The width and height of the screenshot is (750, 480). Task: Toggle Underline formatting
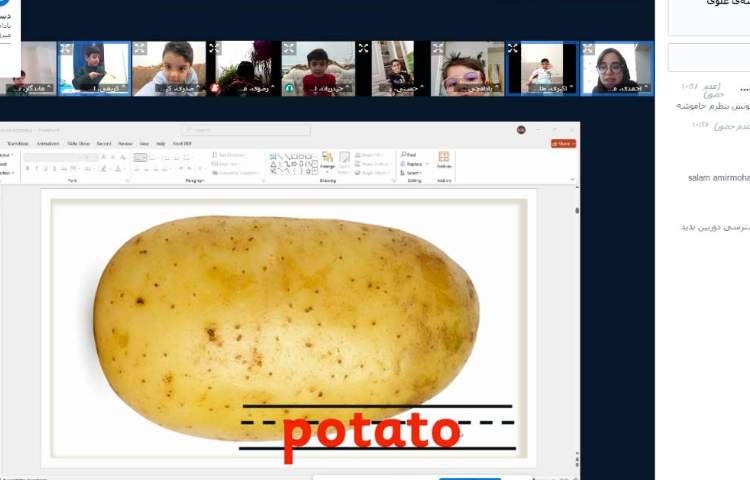45,169
